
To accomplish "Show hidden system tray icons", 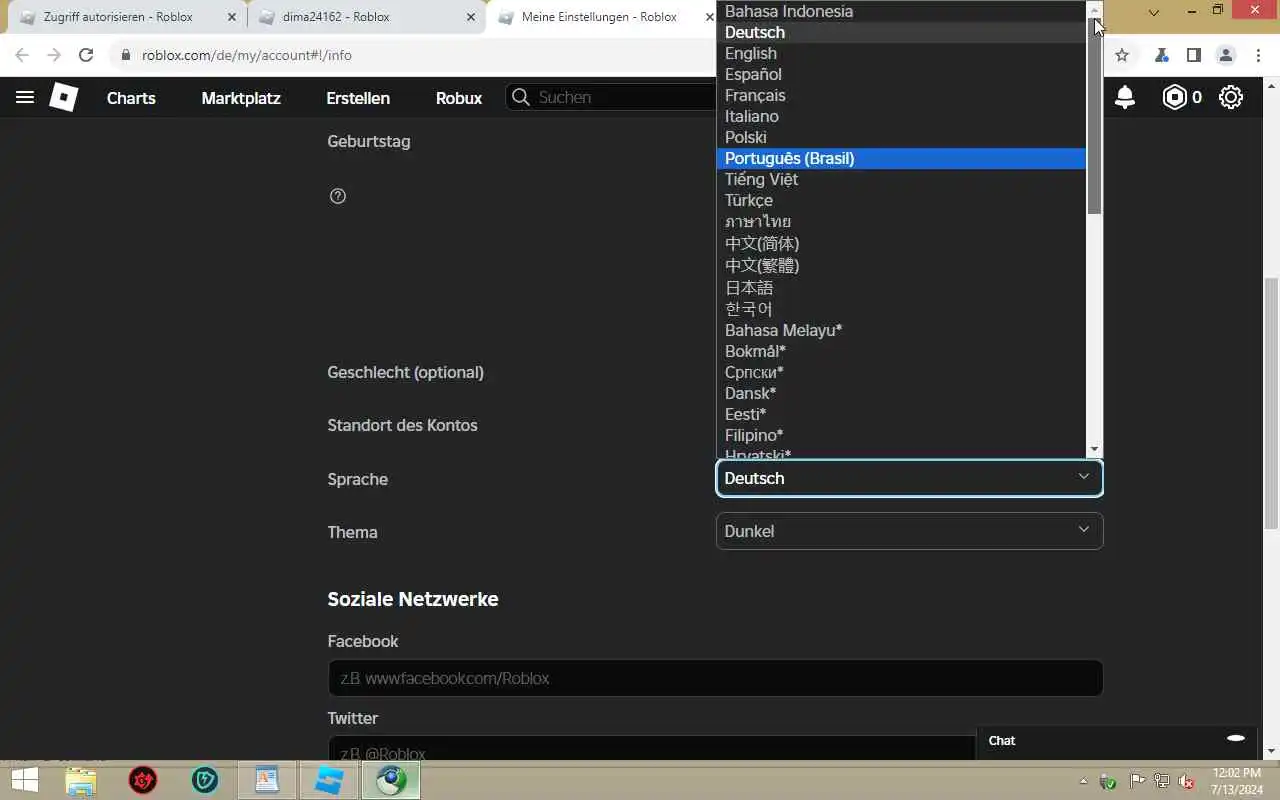I will coord(1084,781).
